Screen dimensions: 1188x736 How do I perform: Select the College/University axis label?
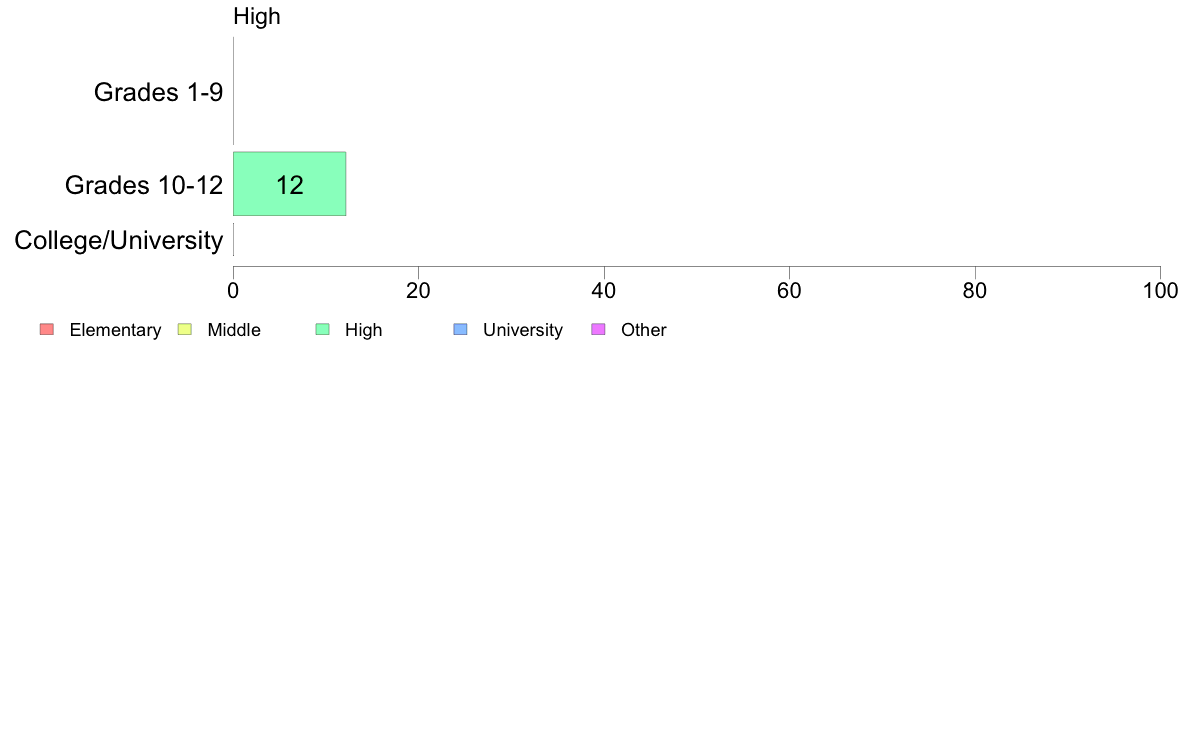[119, 240]
